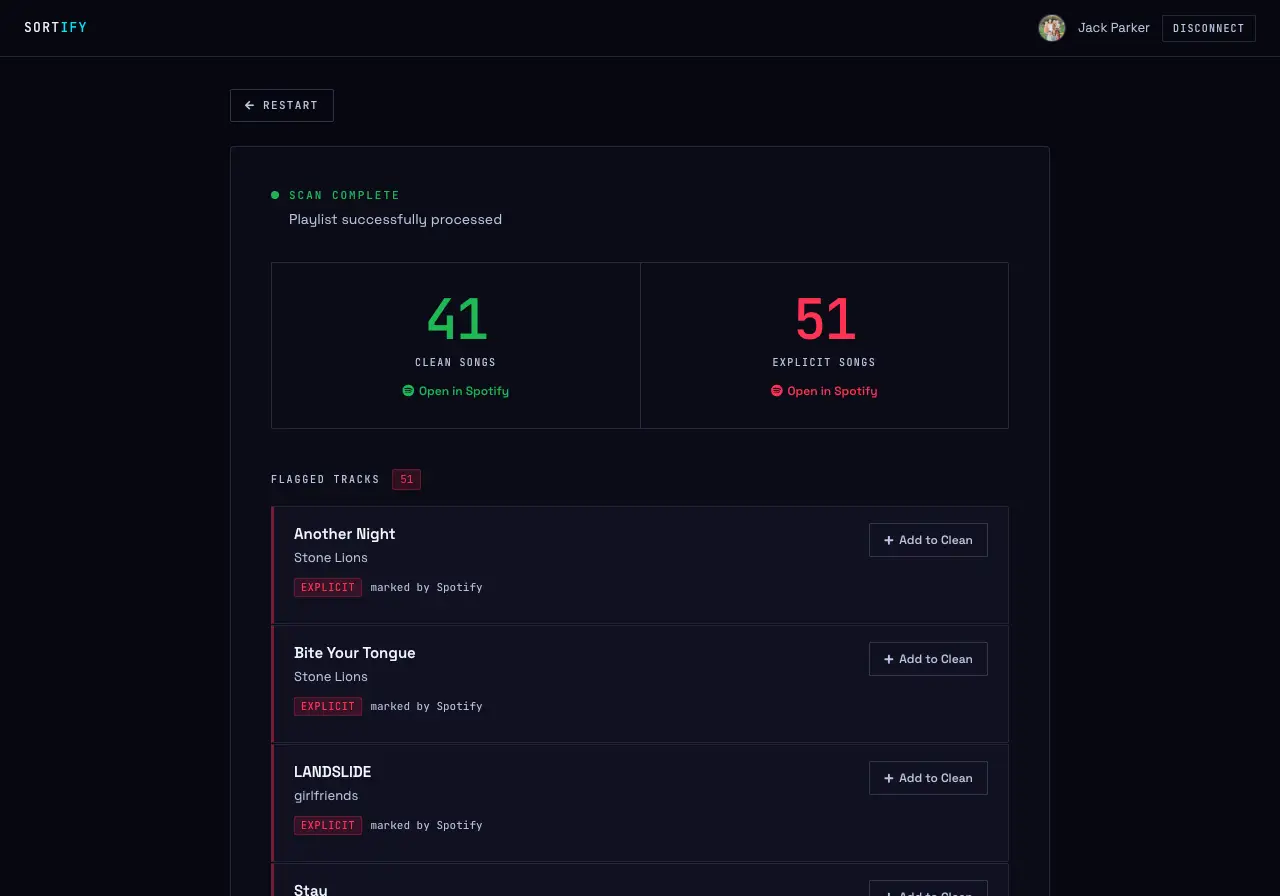Click the girlfriends artist name
Screen dimensions: 1280x896
click(326, 796)
